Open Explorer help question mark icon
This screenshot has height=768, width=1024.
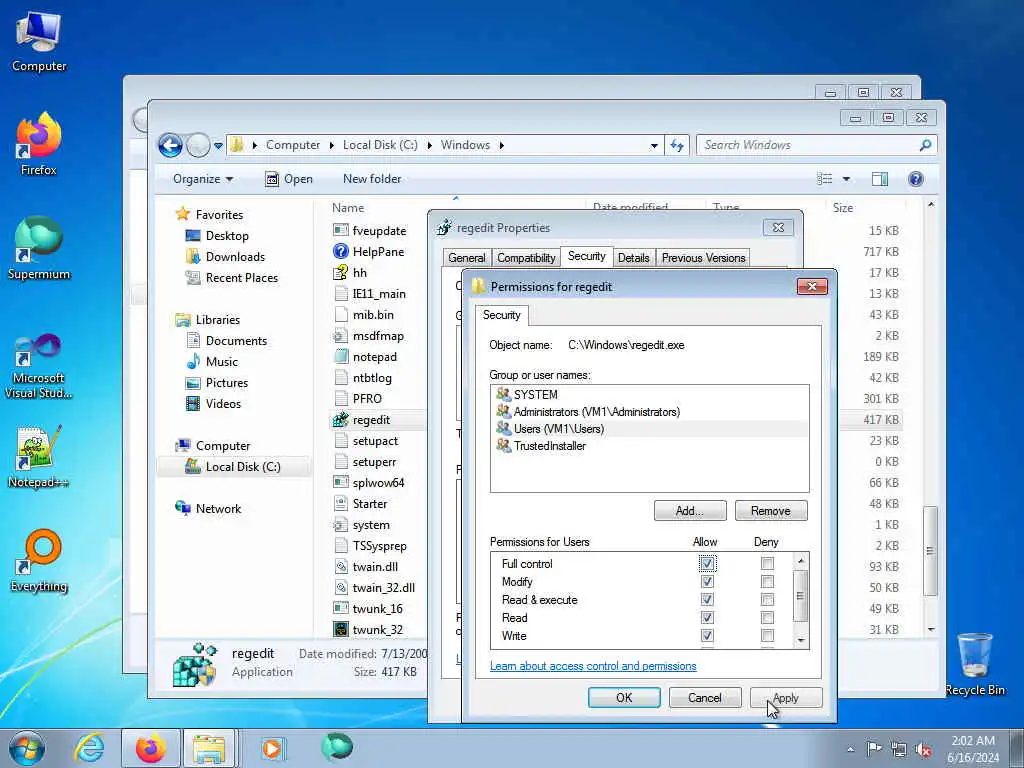coord(916,179)
